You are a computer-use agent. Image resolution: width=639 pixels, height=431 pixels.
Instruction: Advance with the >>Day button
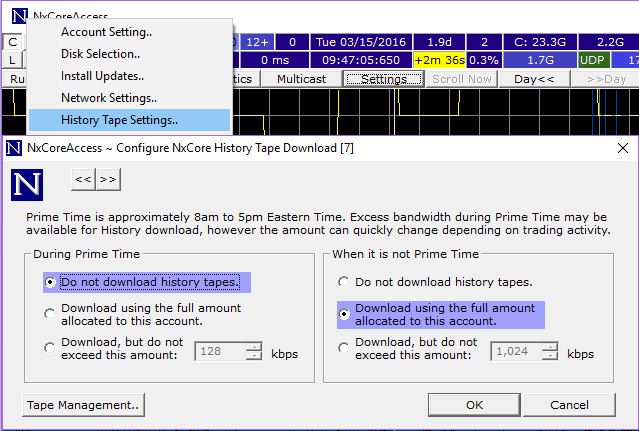606,79
